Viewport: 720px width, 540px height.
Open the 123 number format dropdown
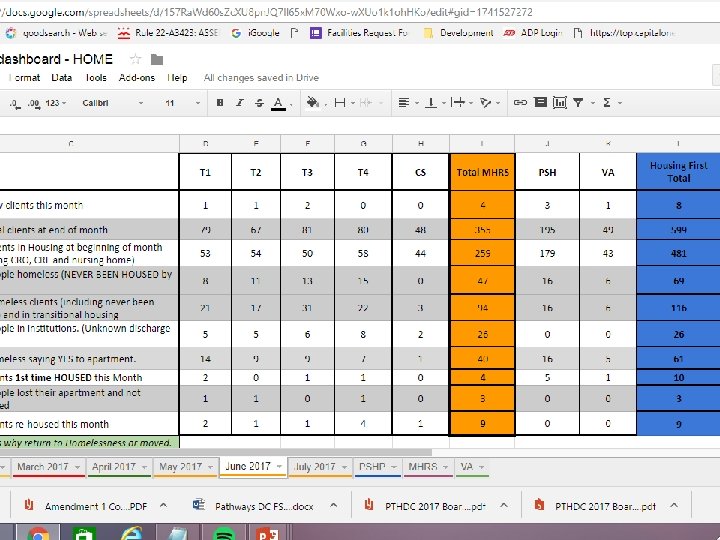tap(56, 103)
